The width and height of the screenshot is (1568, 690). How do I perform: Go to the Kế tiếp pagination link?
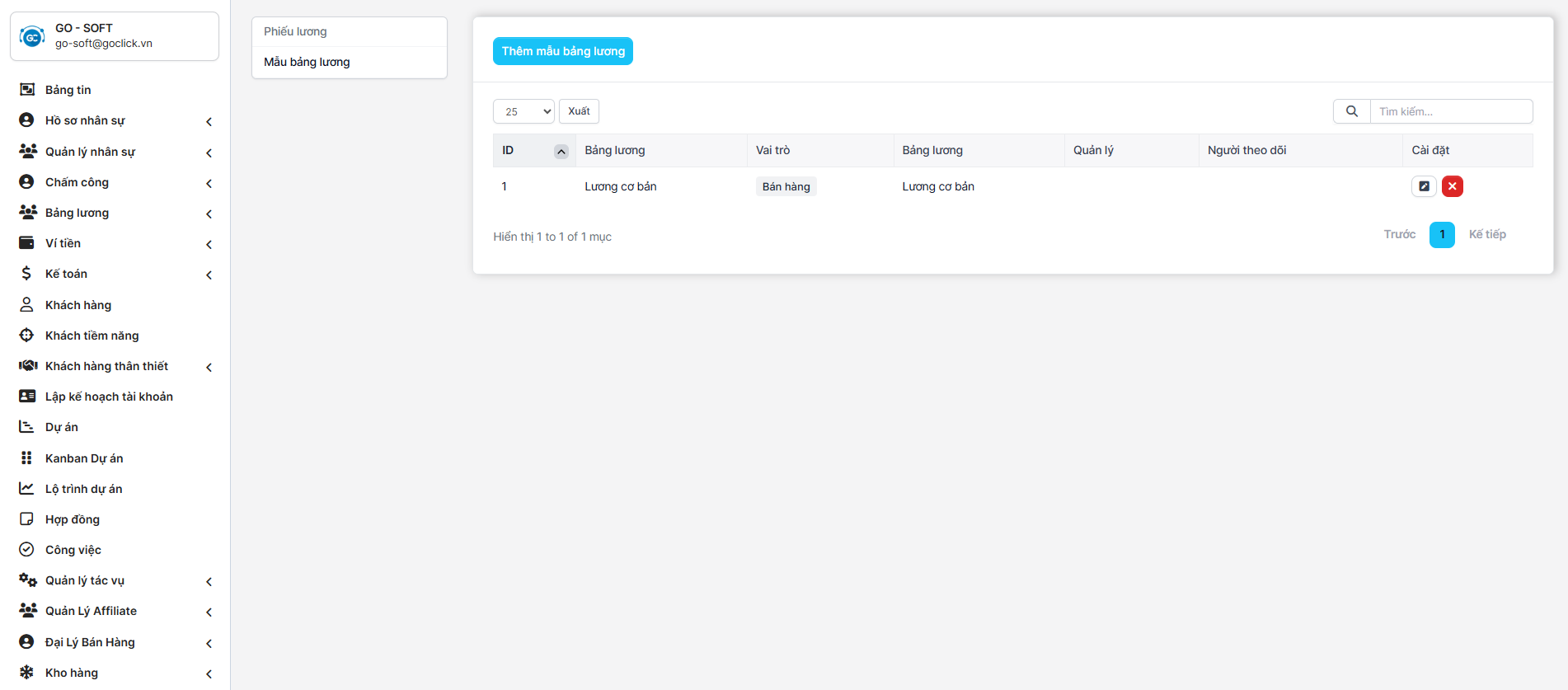[x=1486, y=235]
